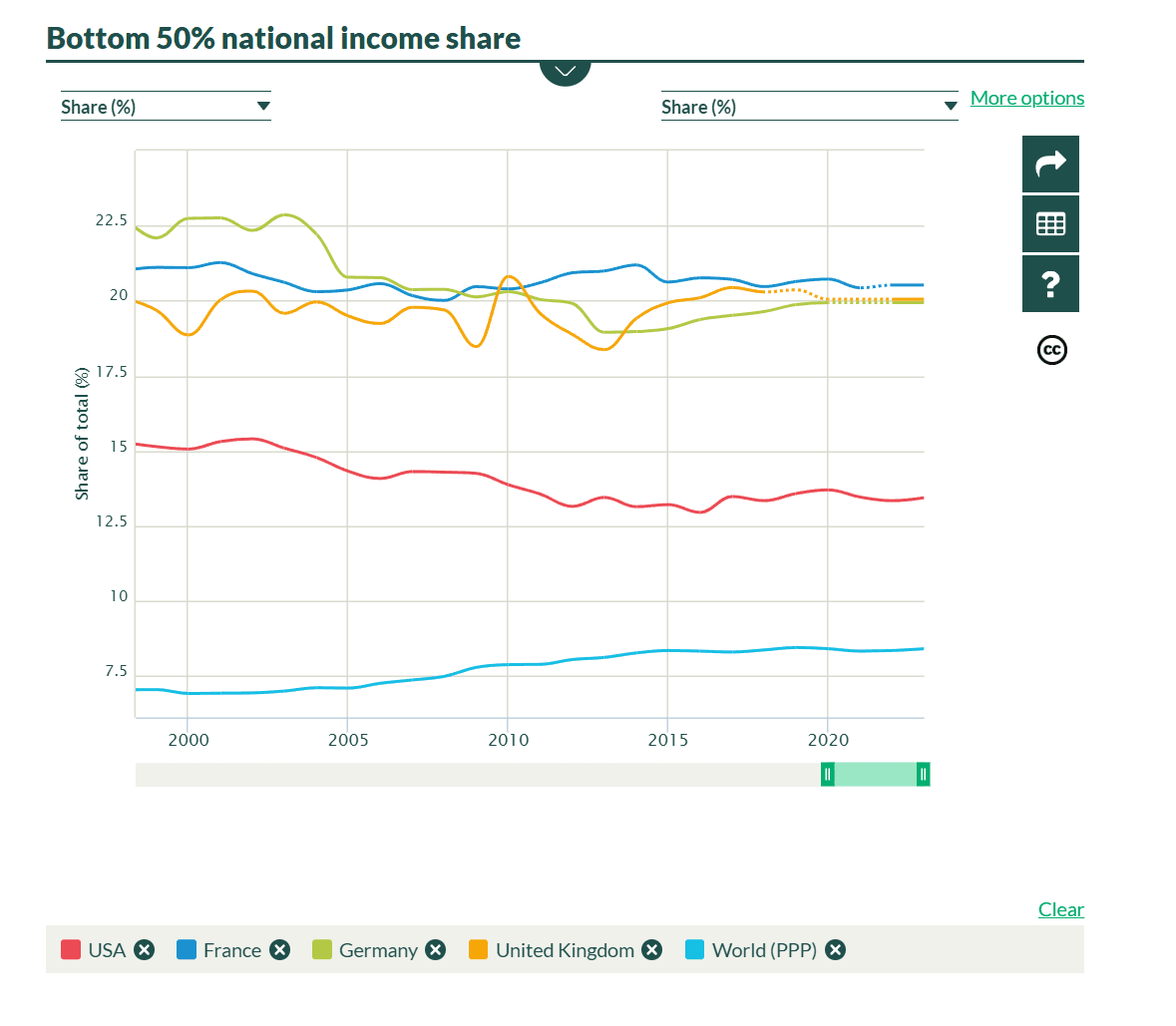The width and height of the screenshot is (1176, 1026).
Task: Click the Clear link
Action: (x=1060, y=909)
